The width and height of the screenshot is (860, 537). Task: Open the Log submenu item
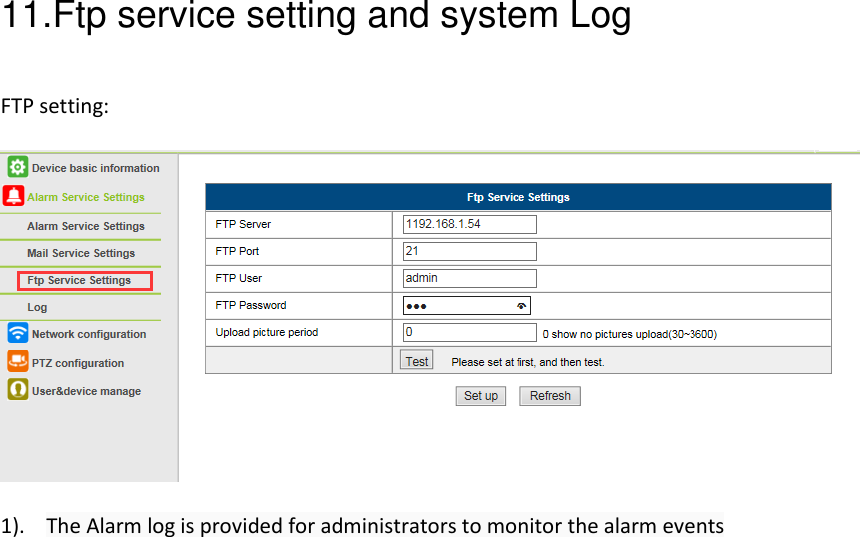point(37,307)
